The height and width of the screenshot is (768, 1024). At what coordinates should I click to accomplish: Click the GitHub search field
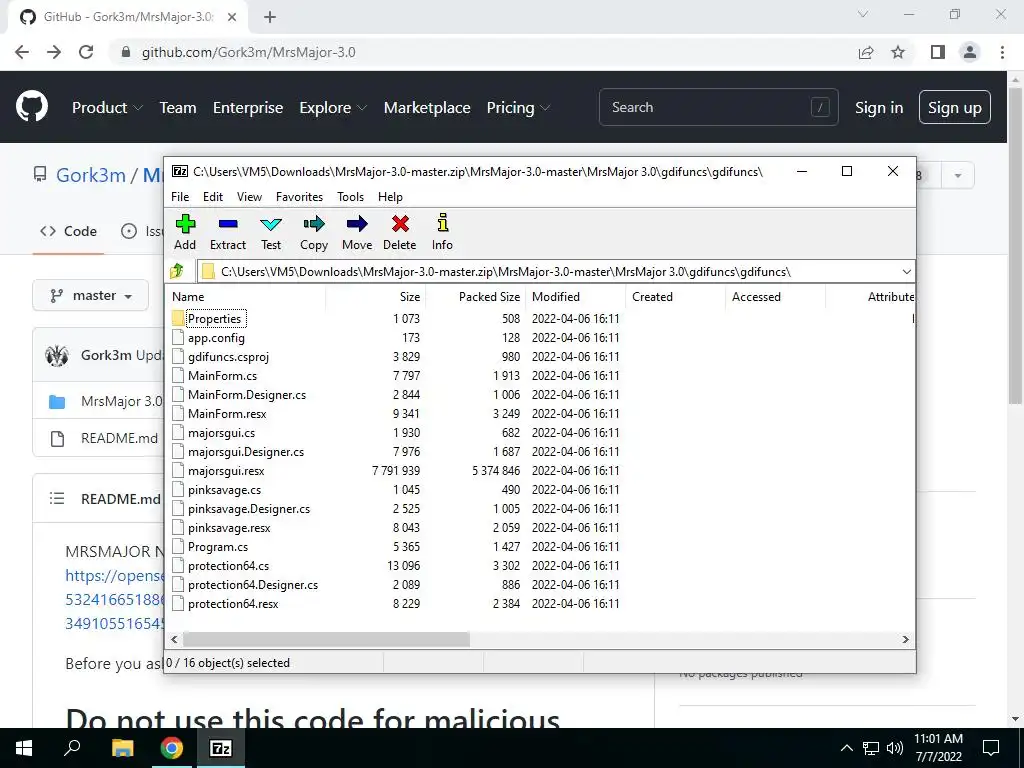pos(718,107)
